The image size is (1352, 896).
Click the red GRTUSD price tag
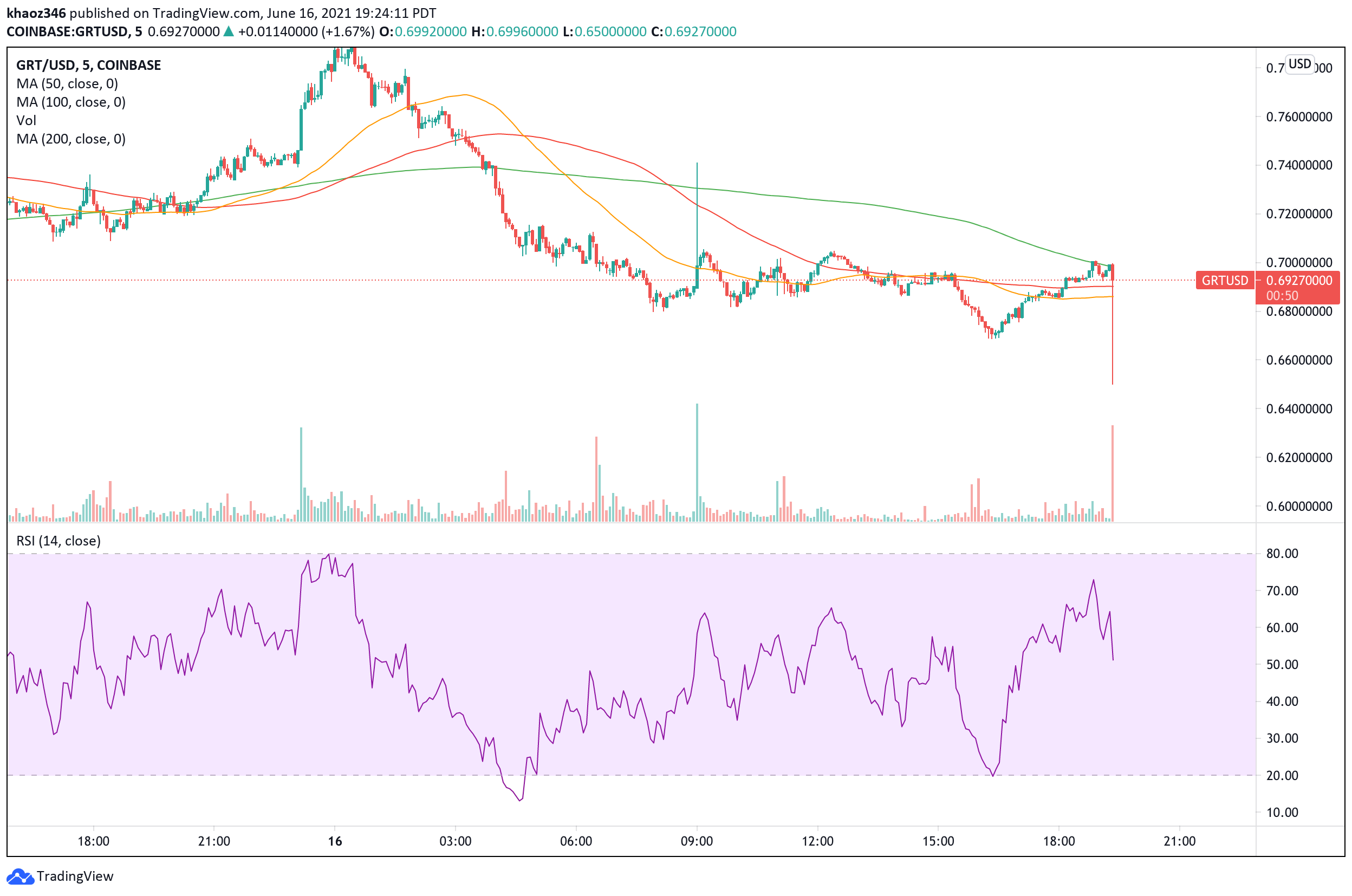(1225, 281)
